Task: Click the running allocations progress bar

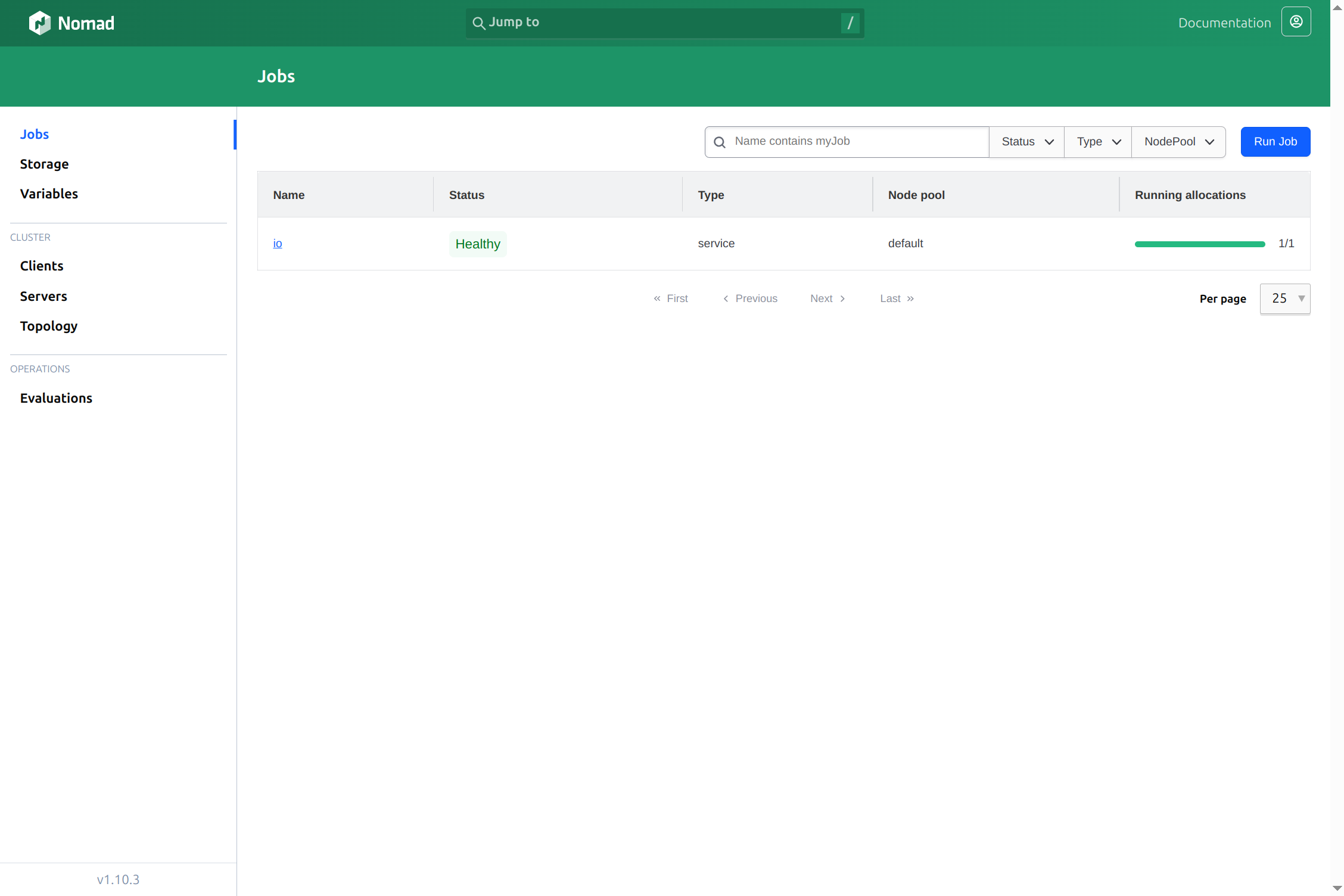Action: [x=1200, y=244]
